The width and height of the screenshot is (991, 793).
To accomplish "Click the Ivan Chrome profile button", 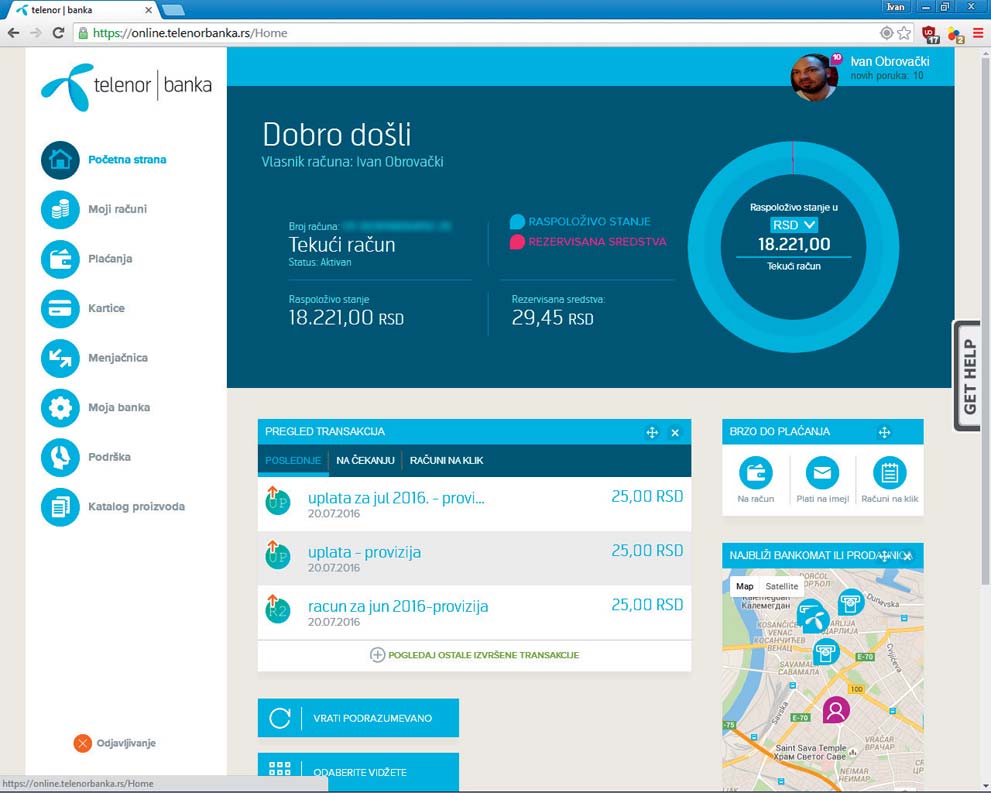I will click(x=896, y=7).
